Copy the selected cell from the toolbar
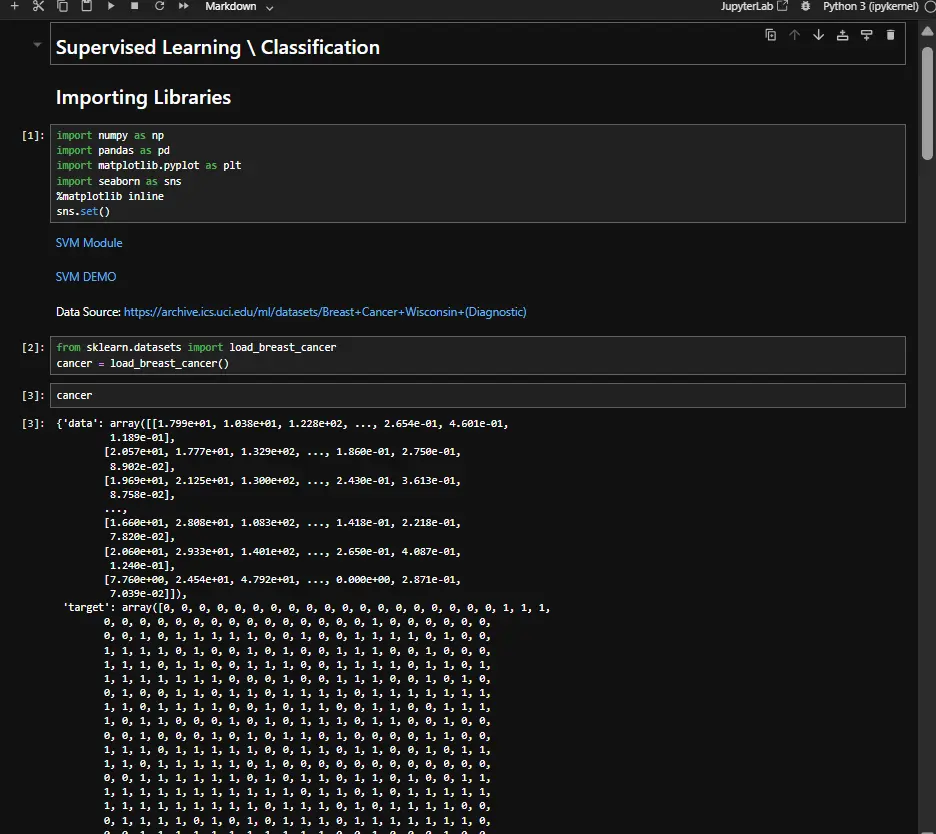 coord(62,6)
